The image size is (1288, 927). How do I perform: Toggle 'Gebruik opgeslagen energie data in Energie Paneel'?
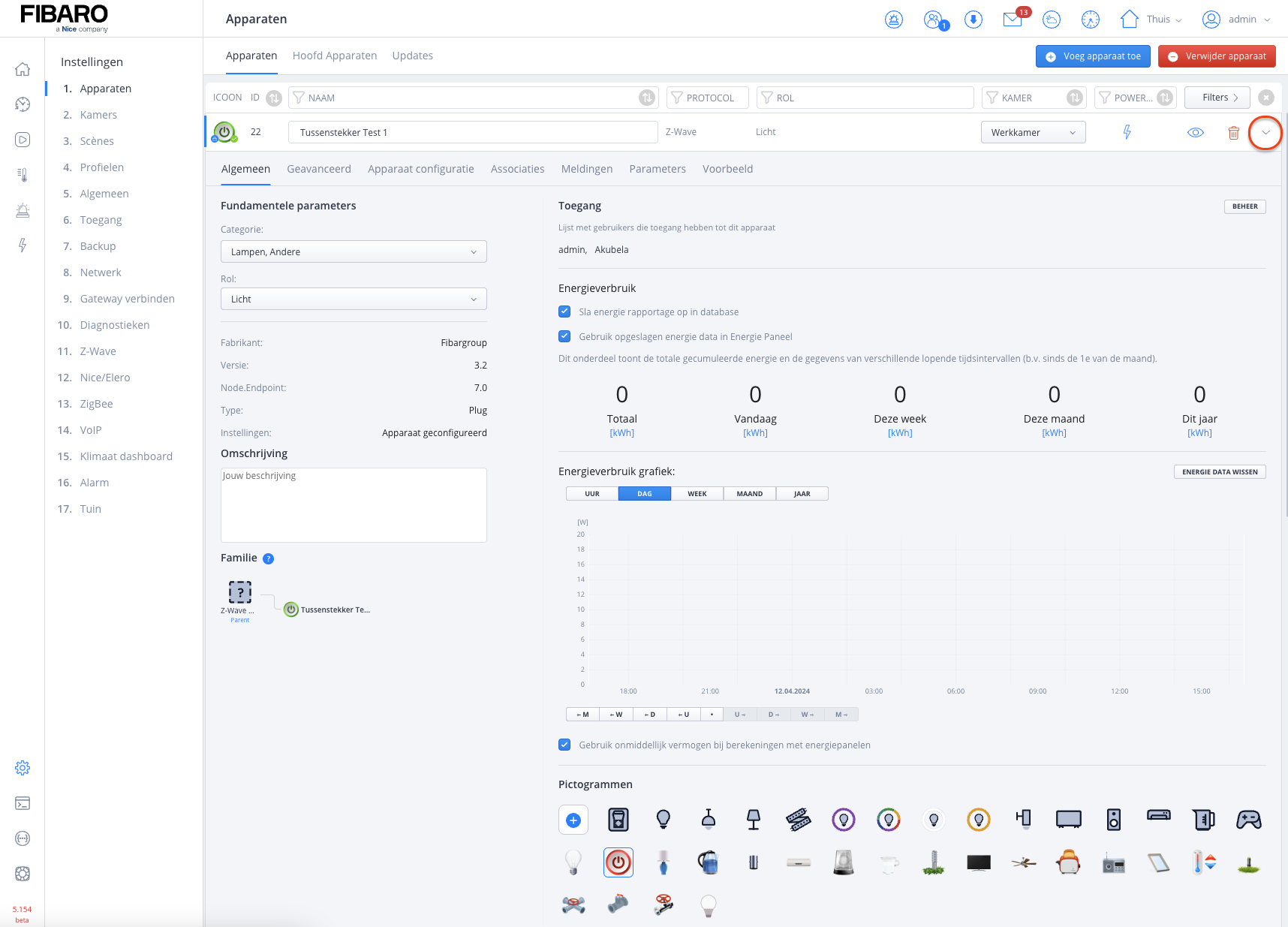564,336
